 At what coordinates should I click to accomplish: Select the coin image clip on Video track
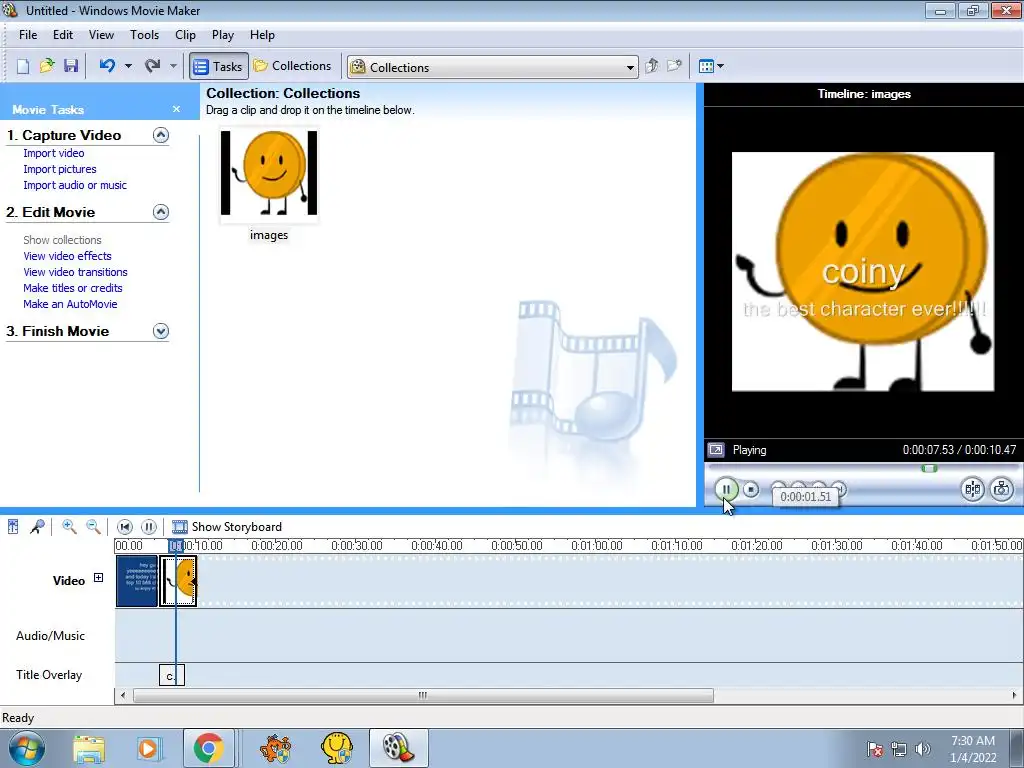click(x=178, y=581)
